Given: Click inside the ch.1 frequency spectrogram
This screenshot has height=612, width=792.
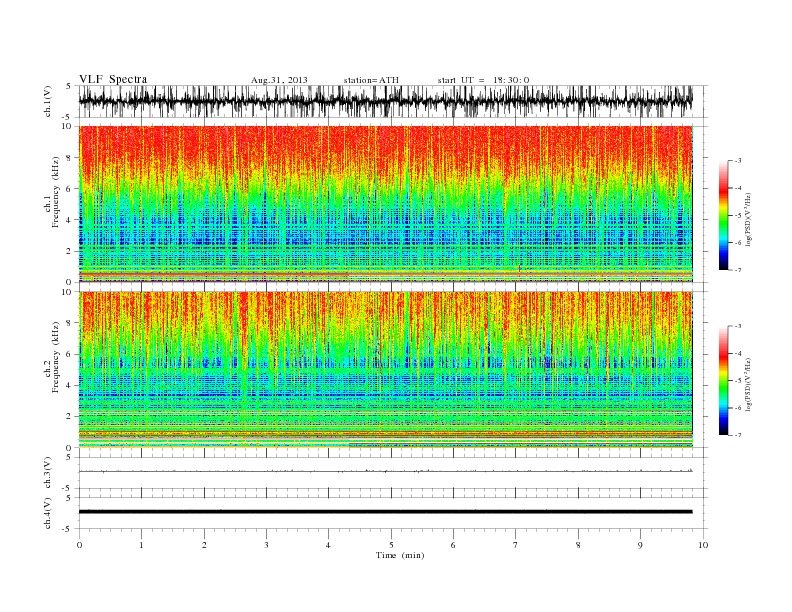Looking at the screenshot, I should pos(385,204).
